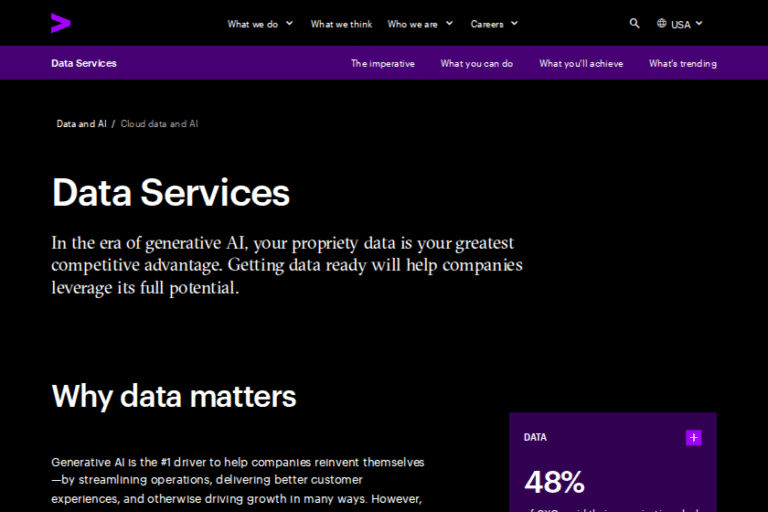Image resolution: width=768 pixels, height=512 pixels.
Task: Jump to The imperative section
Action: [382, 63]
